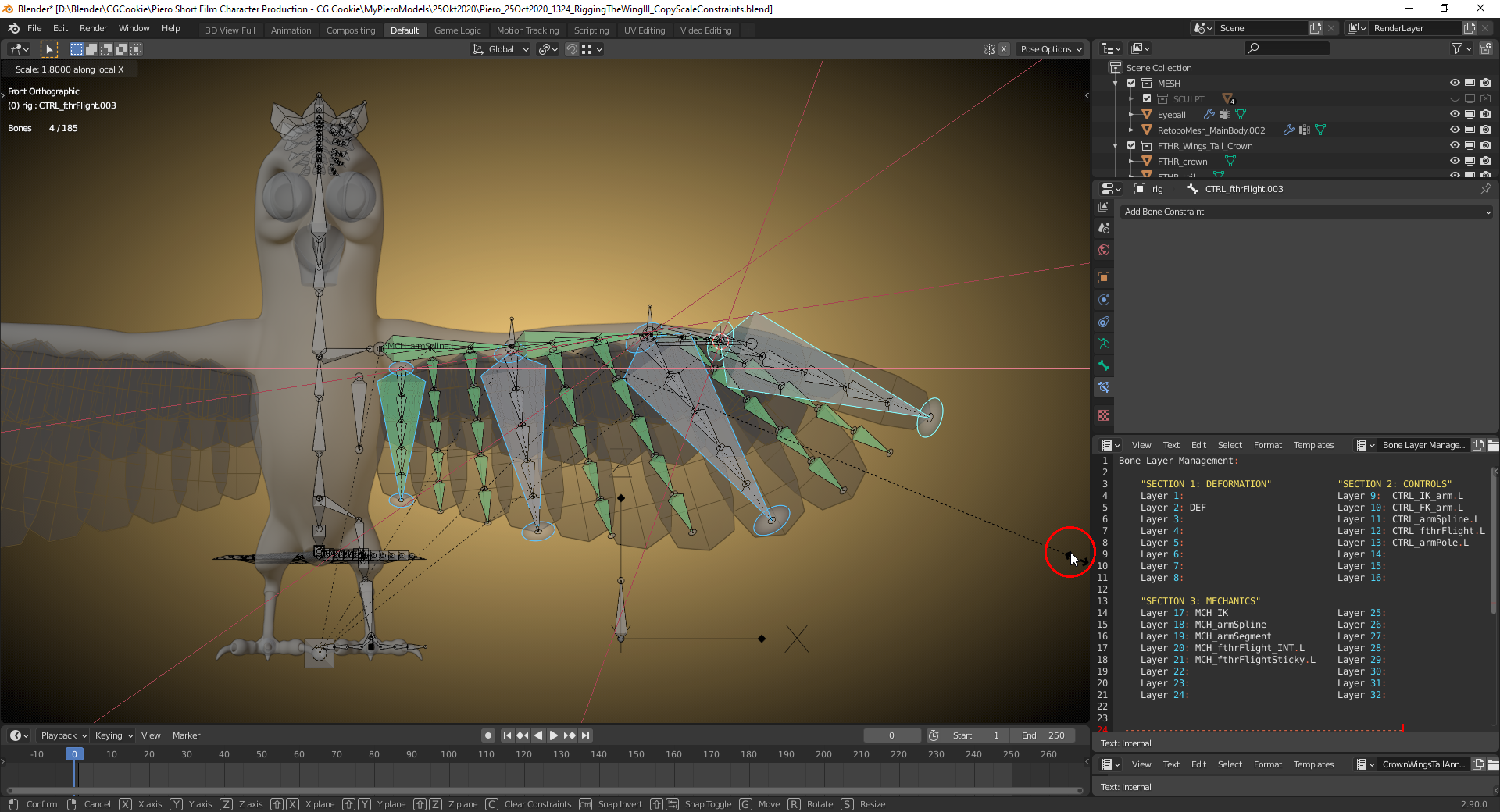Click the wrench modifier icon beside Eyeball
Viewport: 1500px width, 812px height.
[1209, 114]
